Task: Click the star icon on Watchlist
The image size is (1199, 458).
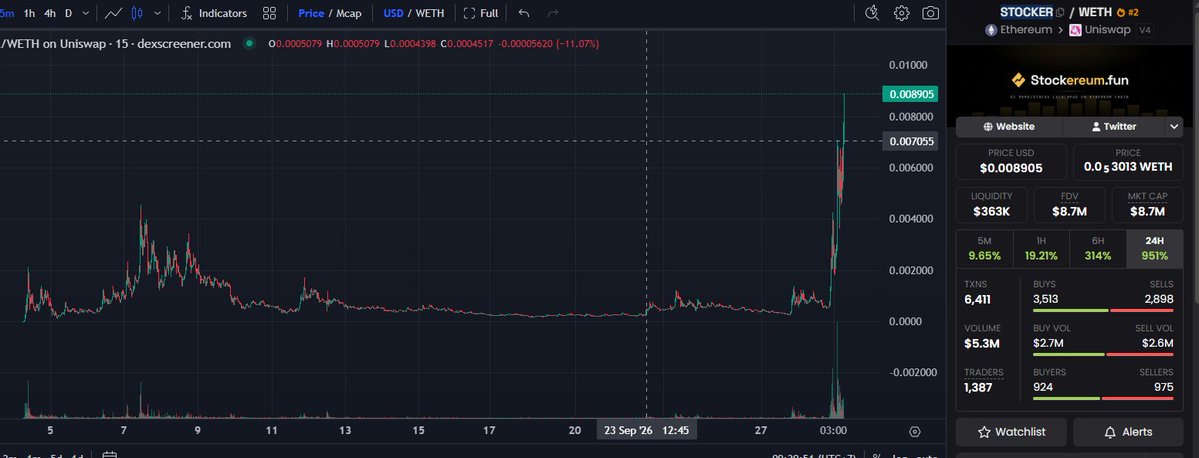Action: (x=984, y=432)
